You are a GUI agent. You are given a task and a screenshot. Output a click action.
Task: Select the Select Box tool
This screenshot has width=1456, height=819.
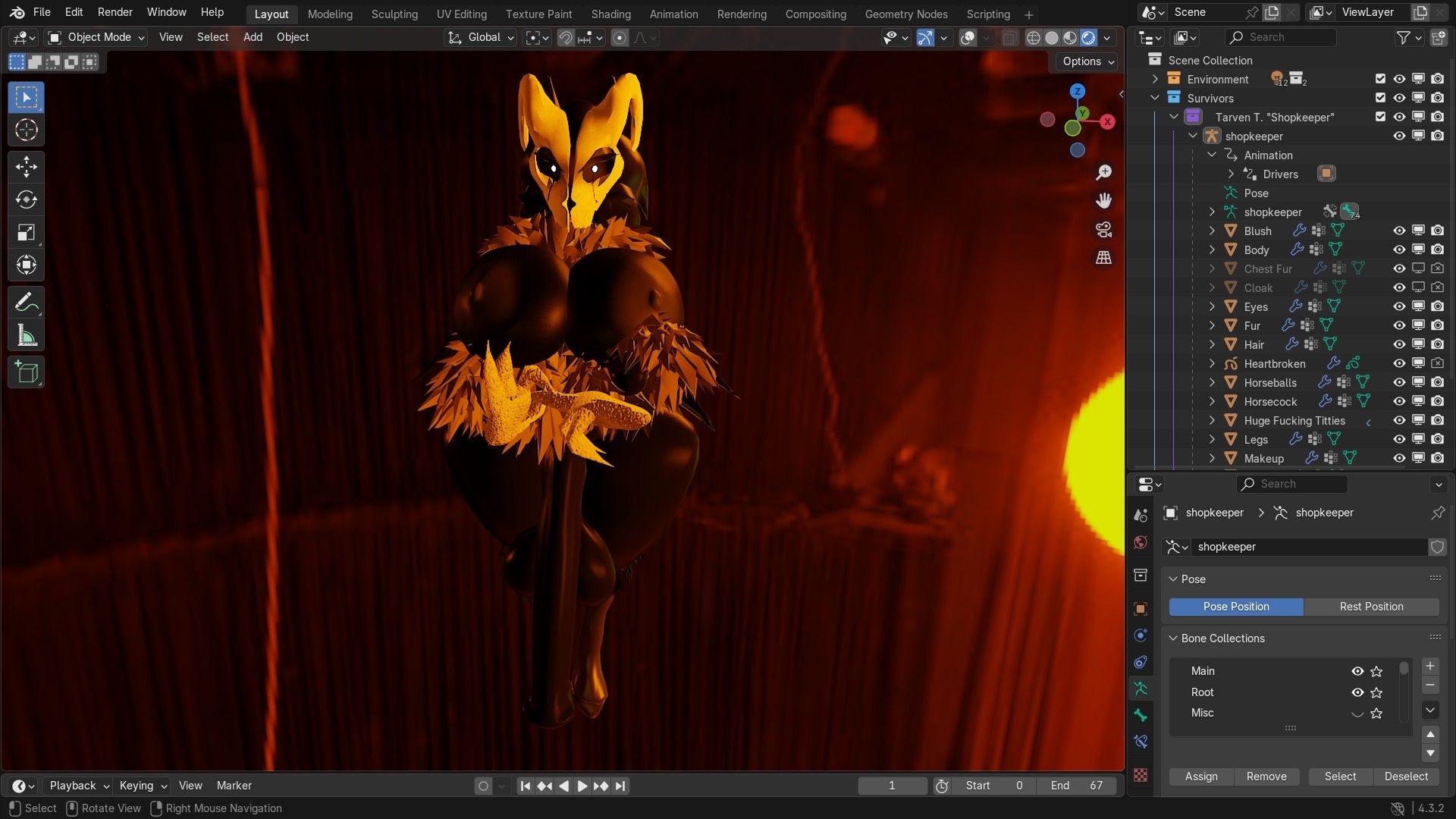pos(27,98)
